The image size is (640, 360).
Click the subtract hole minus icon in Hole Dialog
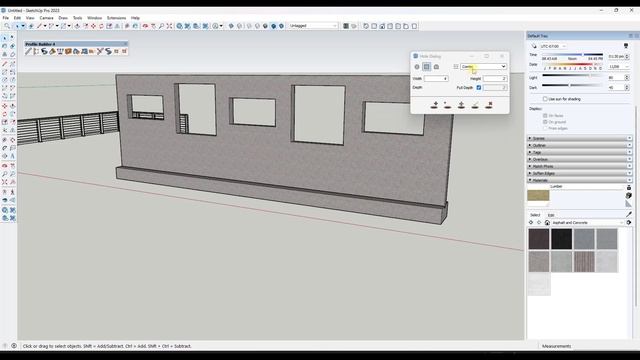pos(447,105)
